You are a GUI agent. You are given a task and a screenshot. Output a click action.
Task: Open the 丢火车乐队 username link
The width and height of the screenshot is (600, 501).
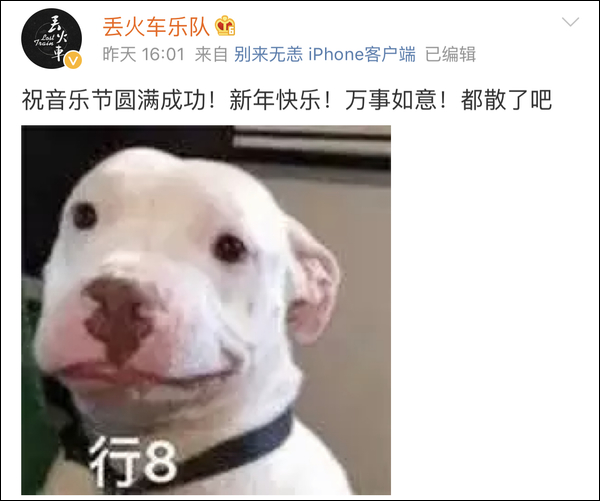coord(156,27)
